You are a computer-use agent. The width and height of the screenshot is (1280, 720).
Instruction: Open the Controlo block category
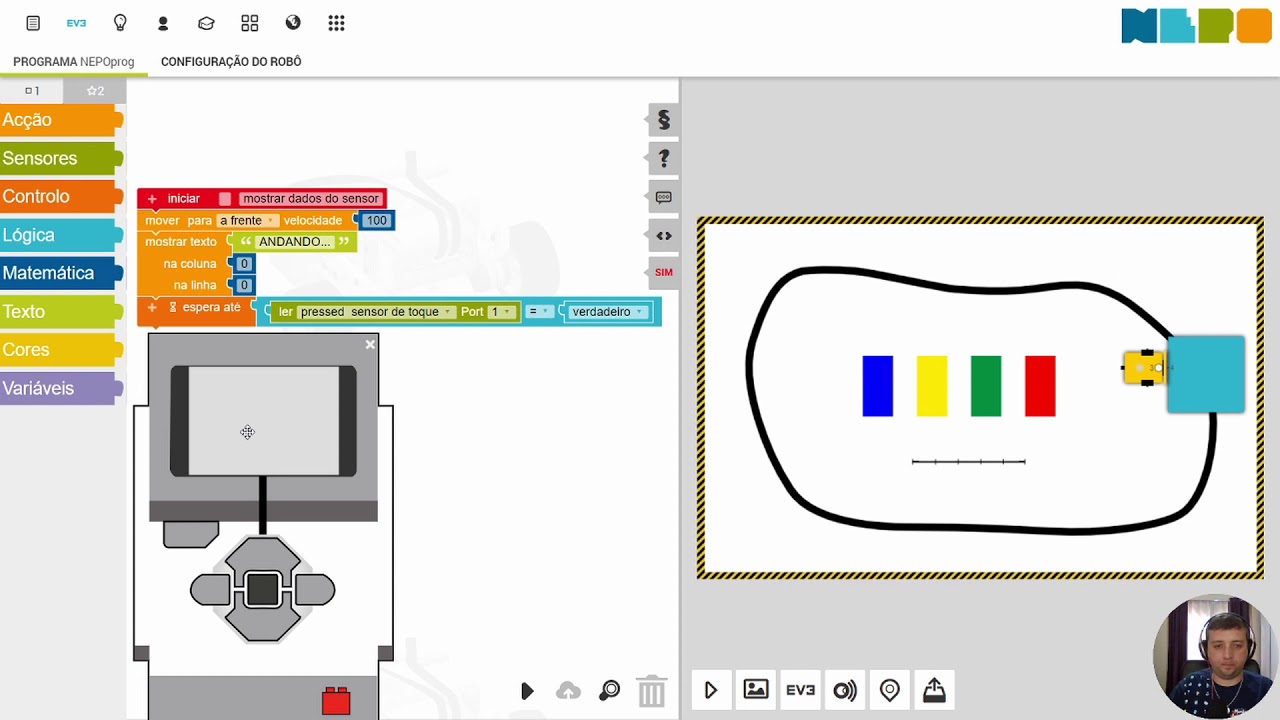(x=60, y=197)
